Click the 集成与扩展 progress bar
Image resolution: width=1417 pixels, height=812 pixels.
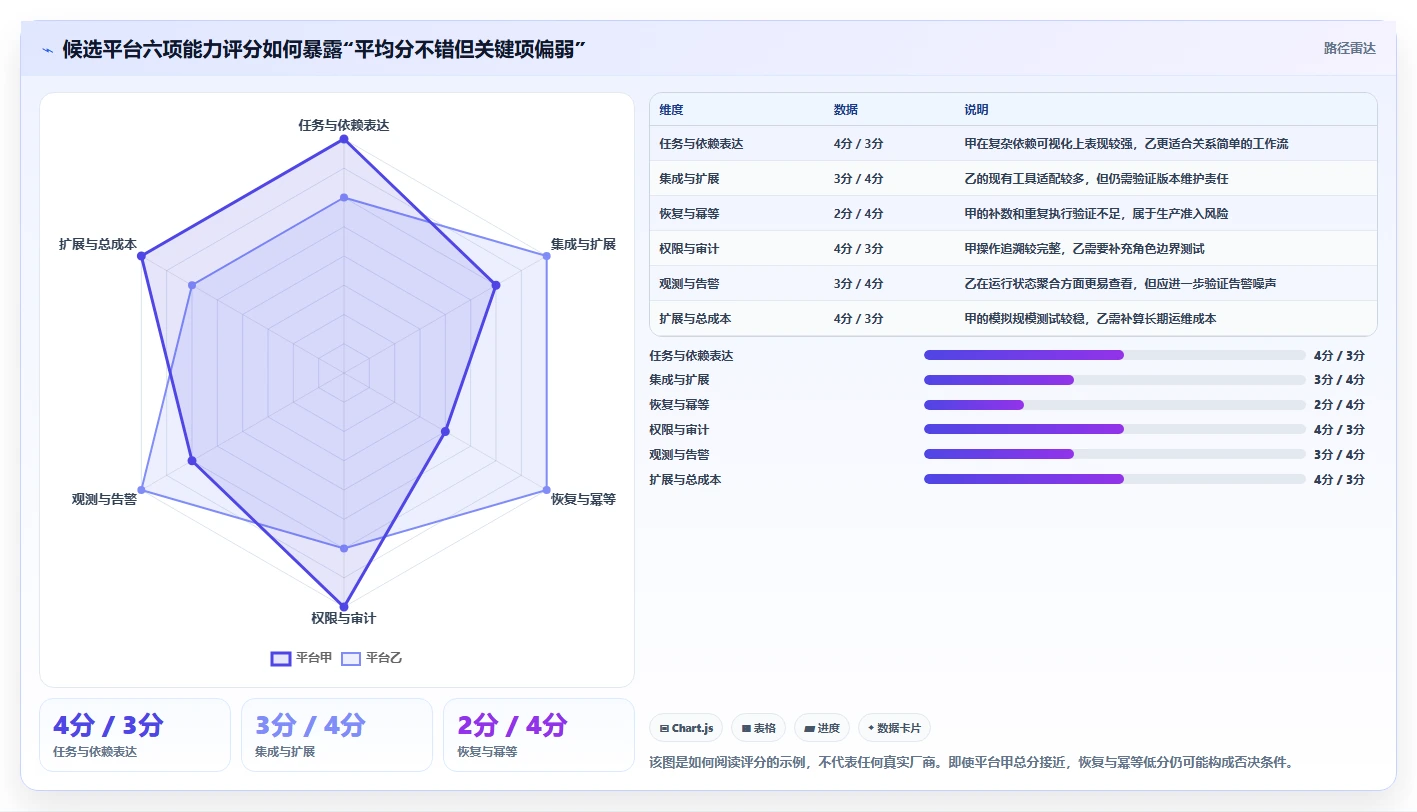1114,380
